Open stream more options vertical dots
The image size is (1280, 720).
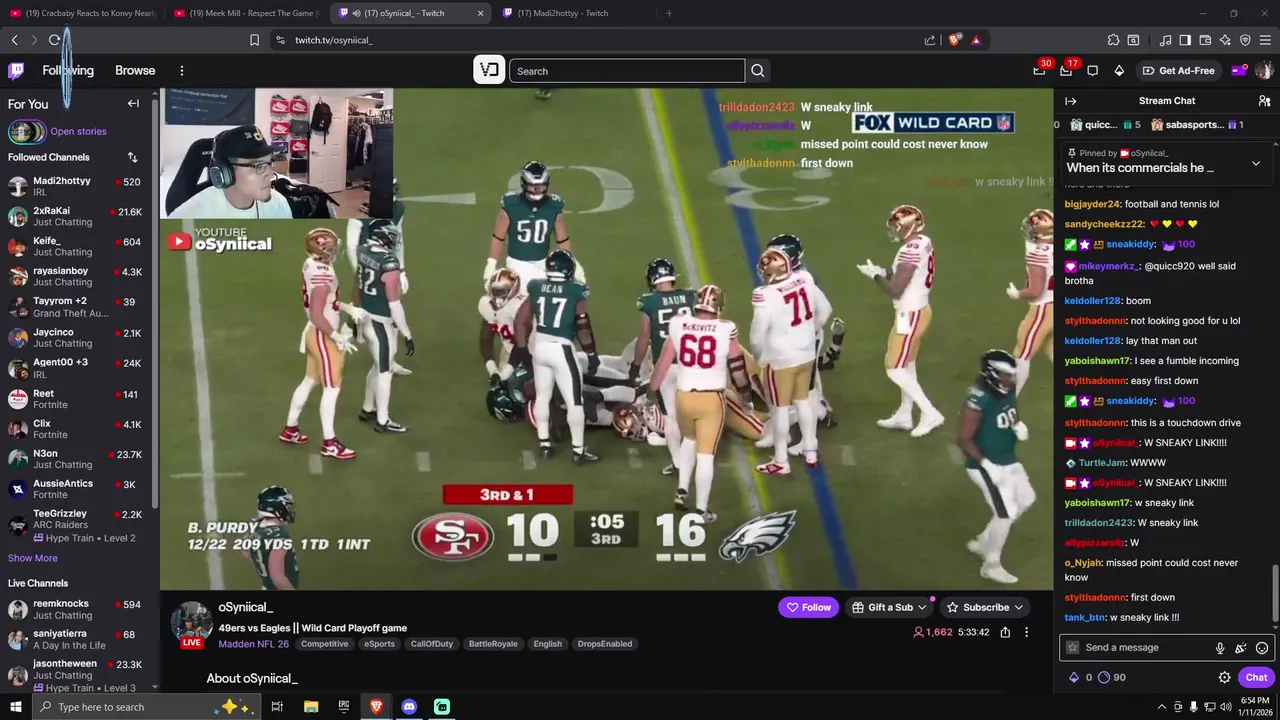pos(1026,632)
